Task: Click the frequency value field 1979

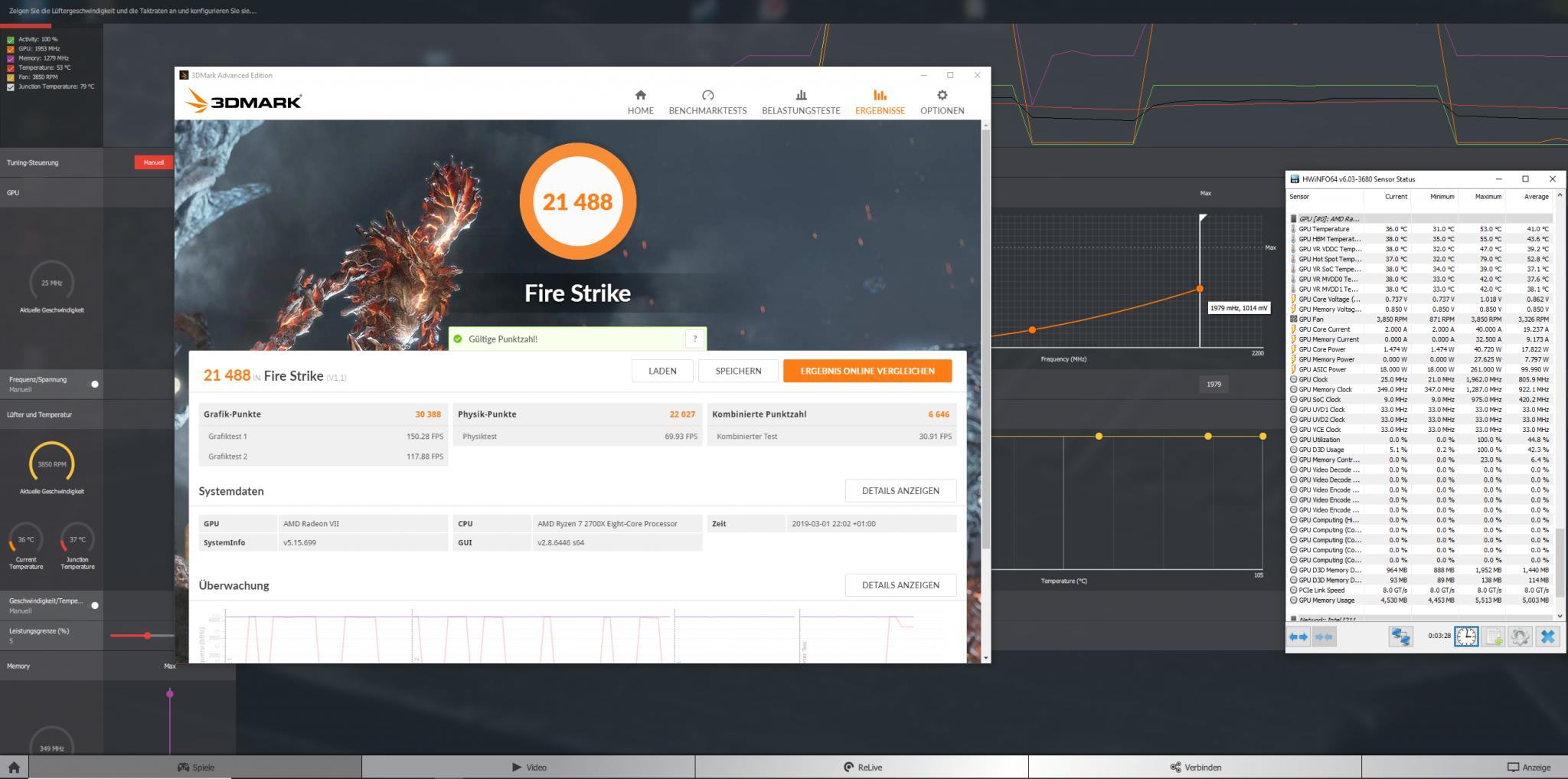Action: click(1214, 385)
